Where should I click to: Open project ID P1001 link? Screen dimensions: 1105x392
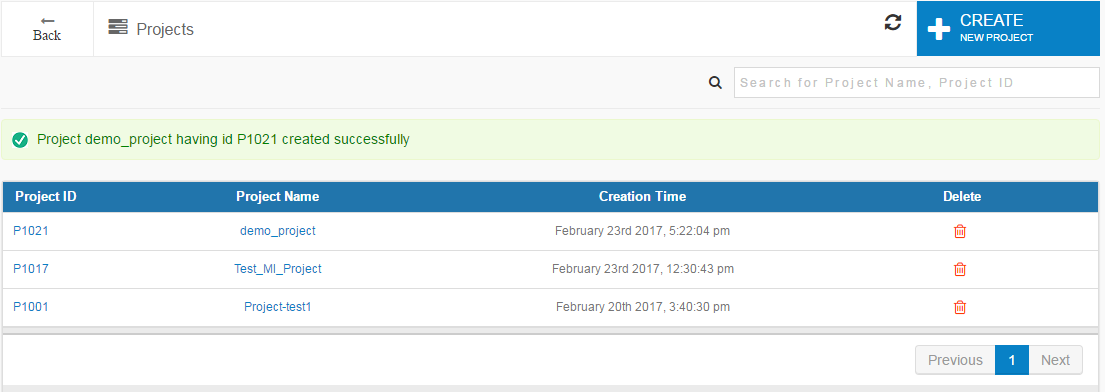point(31,307)
